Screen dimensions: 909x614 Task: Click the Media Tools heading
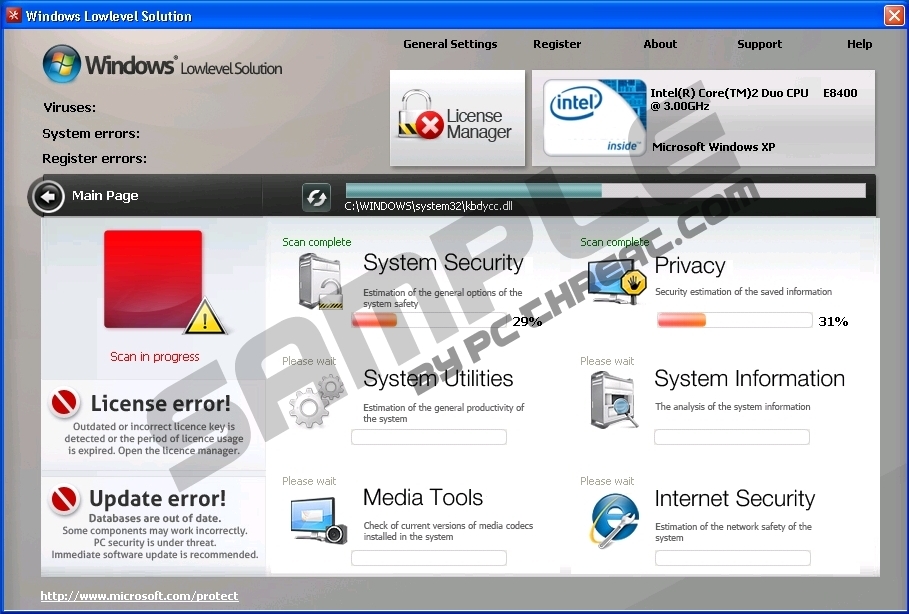click(x=423, y=497)
